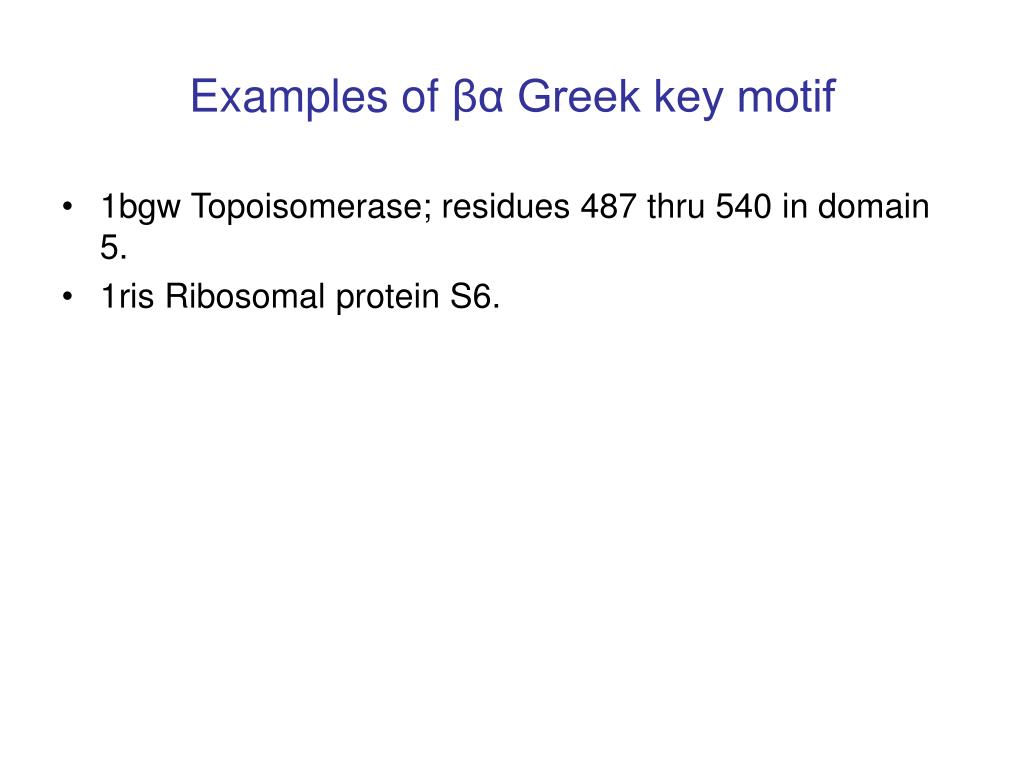The image size is (1024, 768).
Task: Click the word 'thru' in the first bullet
Action: (x=676, y=207)
